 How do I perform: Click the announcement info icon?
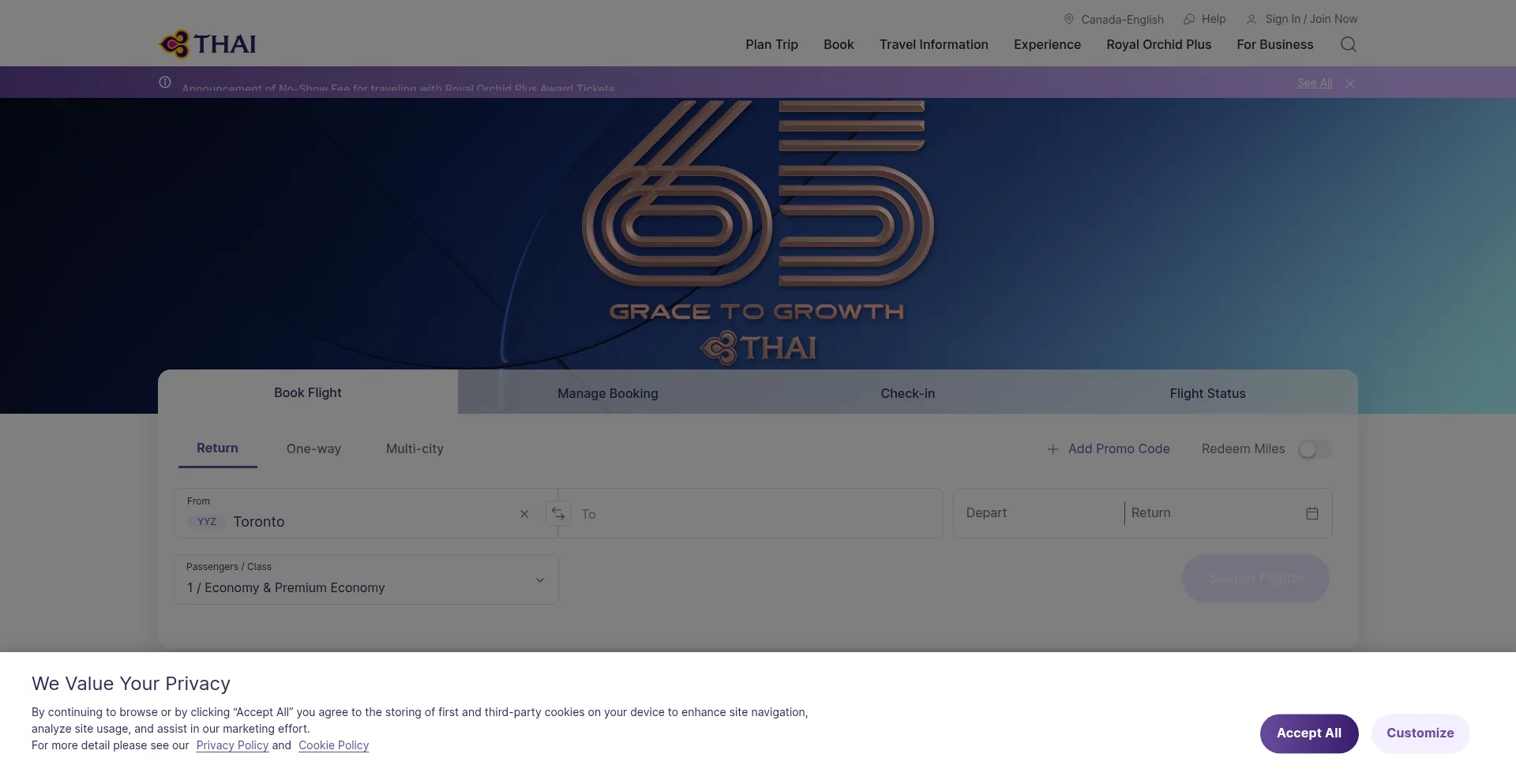coord(165,82)
